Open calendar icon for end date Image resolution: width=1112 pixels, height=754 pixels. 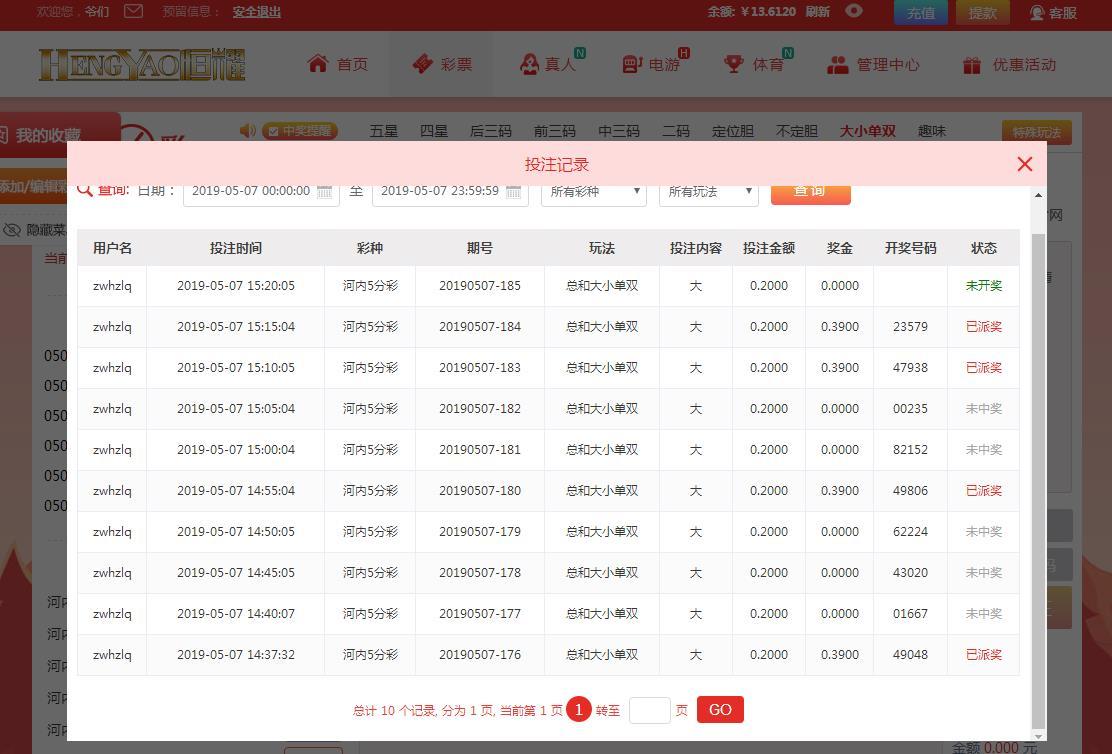pyautogui.click(x=513, y=192)
